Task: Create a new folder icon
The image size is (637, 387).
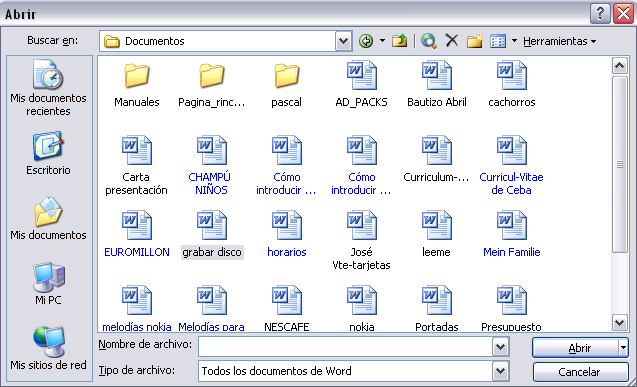Action: click(474, 41)
